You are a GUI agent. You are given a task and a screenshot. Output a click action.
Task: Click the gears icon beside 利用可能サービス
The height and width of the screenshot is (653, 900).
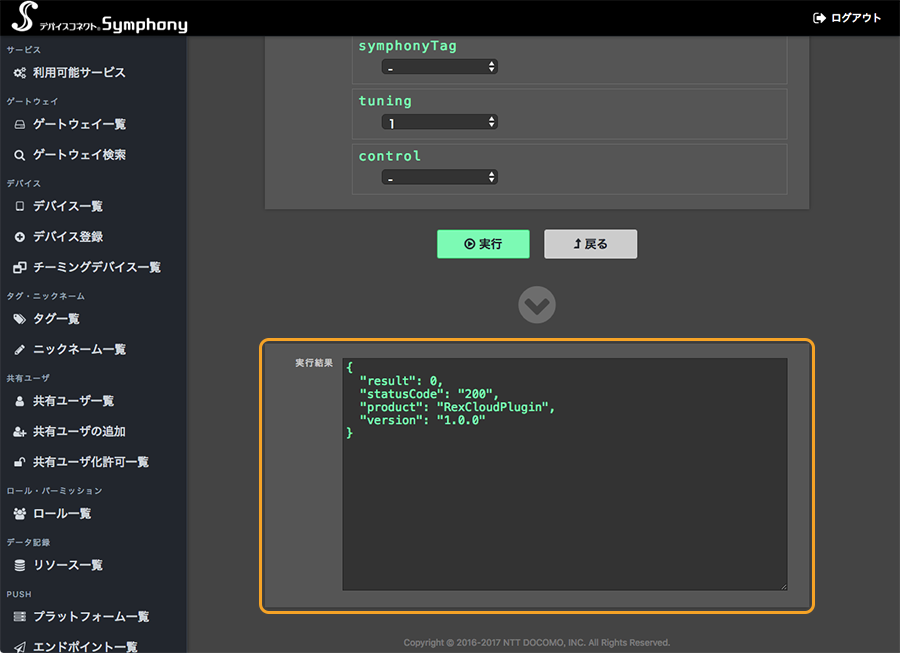coord(20,73)
